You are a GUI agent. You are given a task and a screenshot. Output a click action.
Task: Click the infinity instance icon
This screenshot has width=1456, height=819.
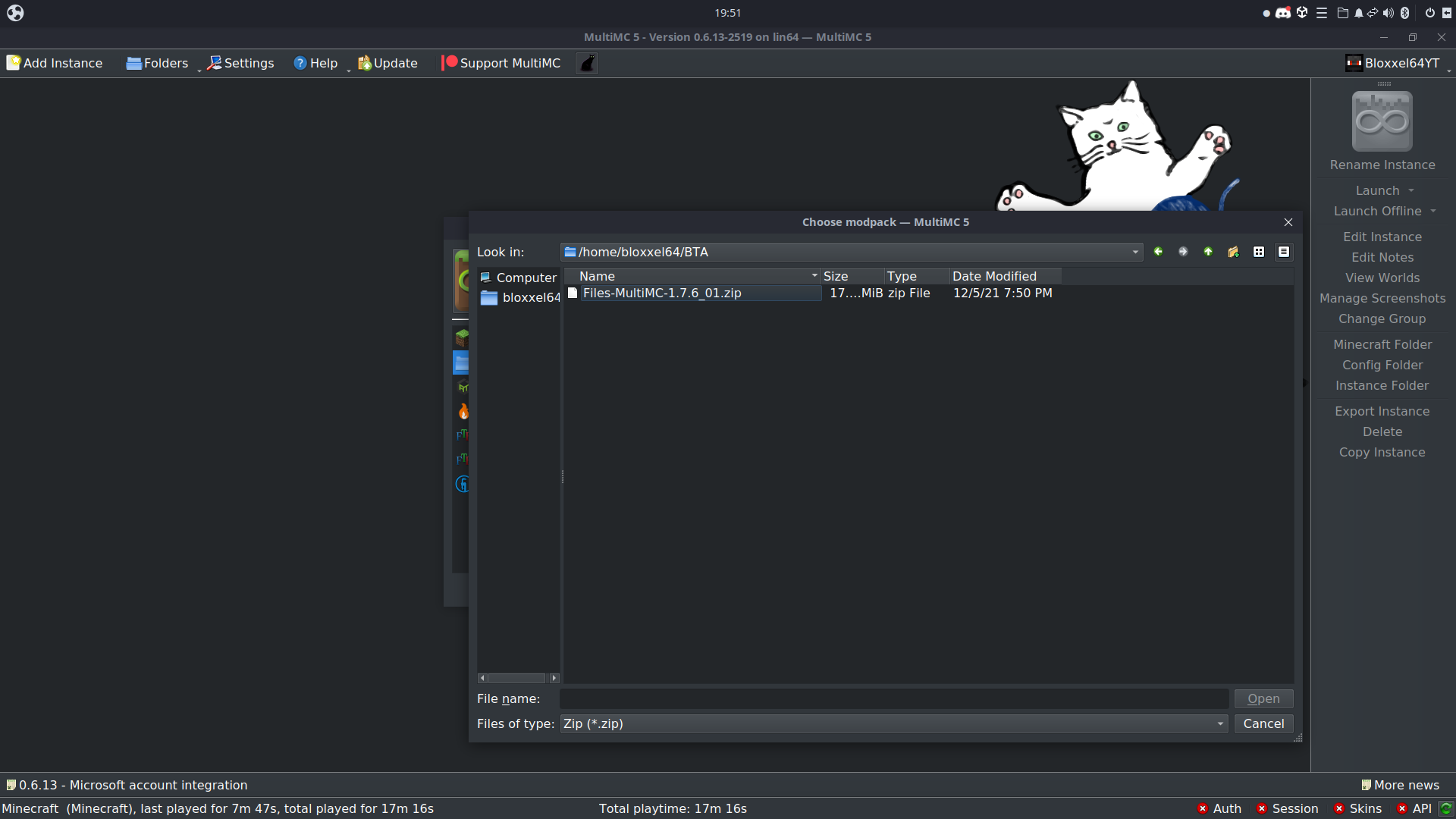coord(1382,121)
